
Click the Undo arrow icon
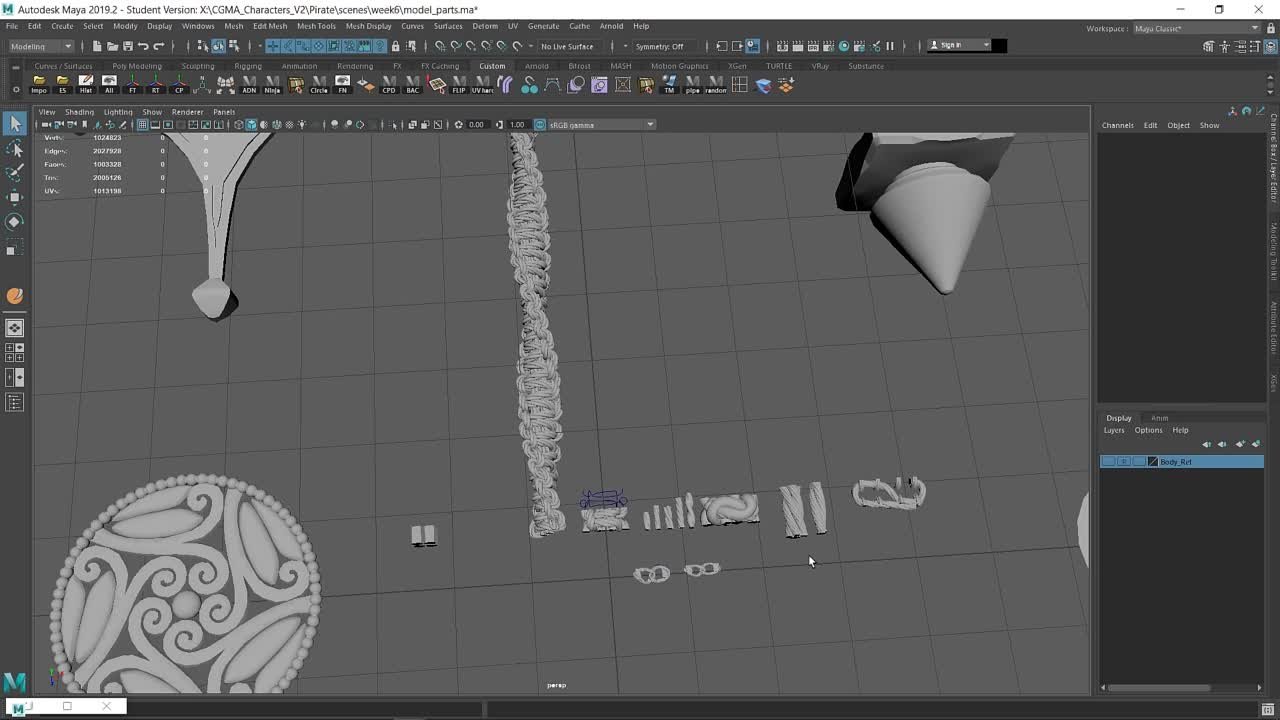coord(143,46)
